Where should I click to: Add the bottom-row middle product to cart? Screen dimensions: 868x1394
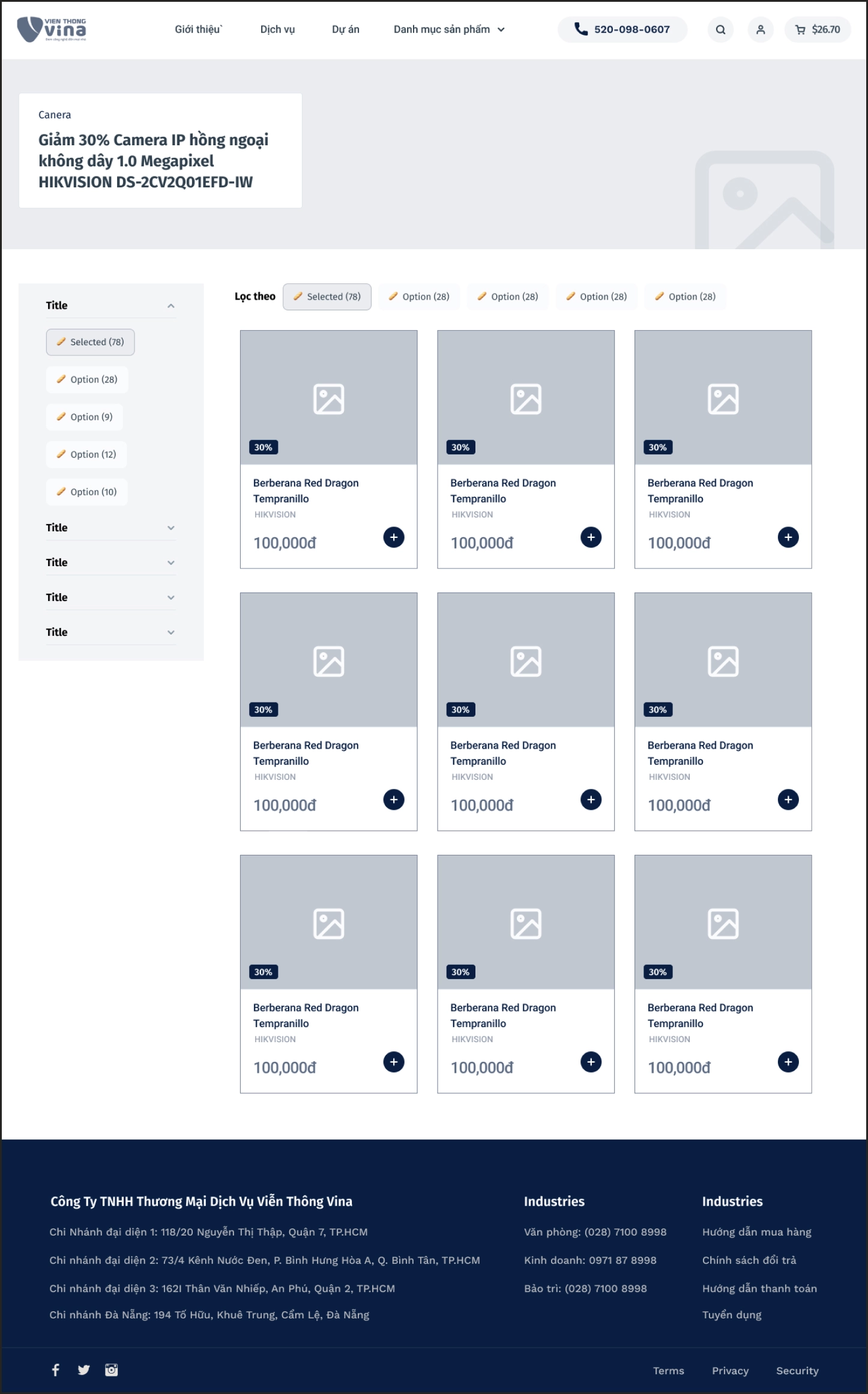591,1062
